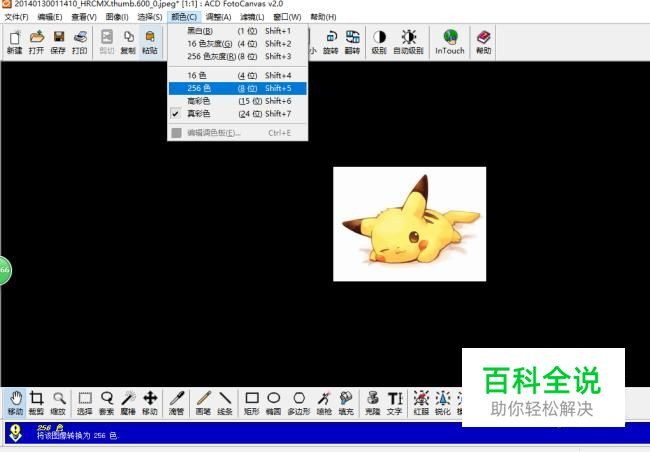Choose the 16 色 4-bit option
The image size is (650, 452).
(238, 75)
